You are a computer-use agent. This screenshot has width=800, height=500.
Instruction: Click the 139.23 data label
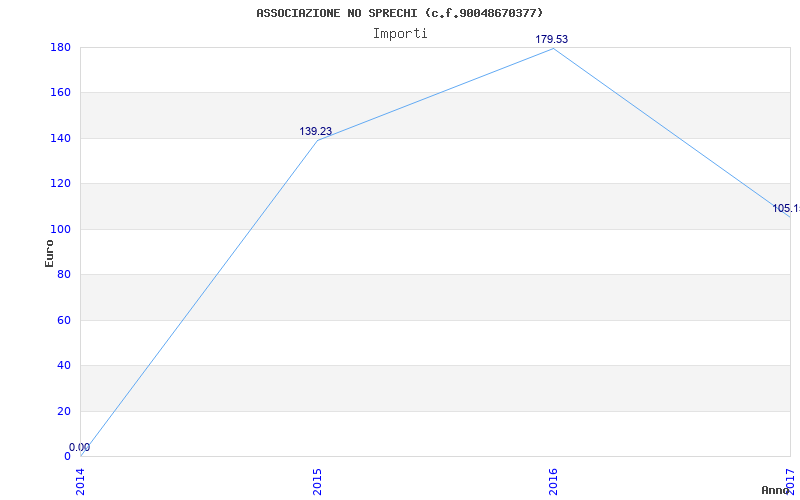point(315,131)
